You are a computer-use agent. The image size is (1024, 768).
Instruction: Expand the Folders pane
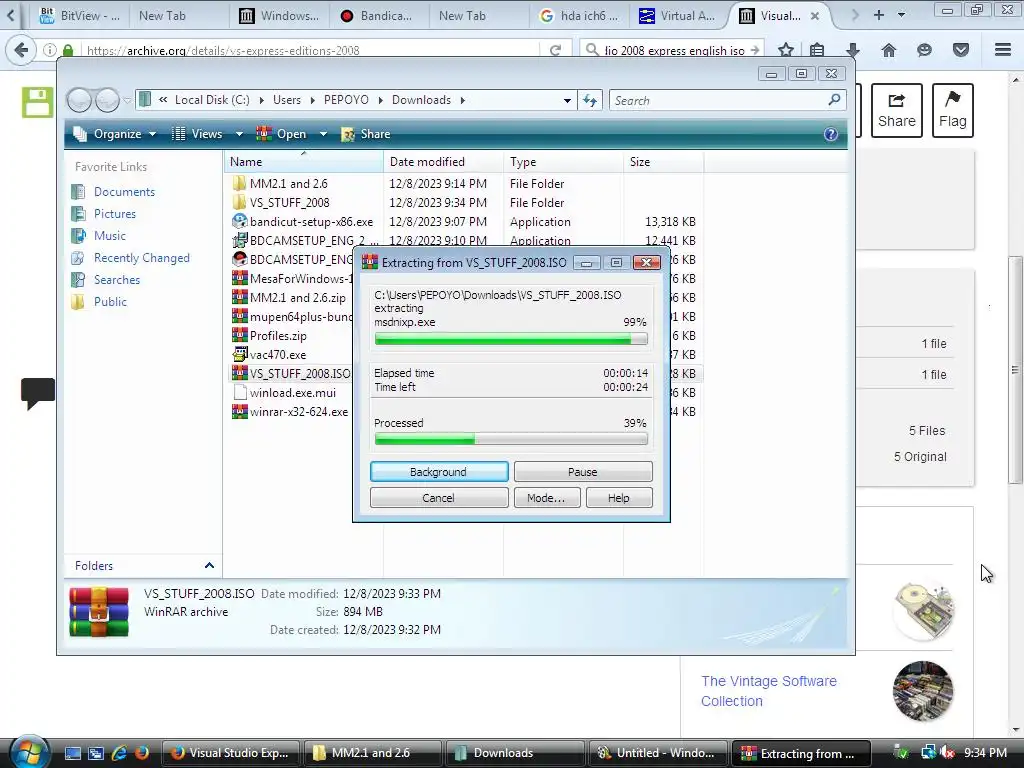click(209, 566)
